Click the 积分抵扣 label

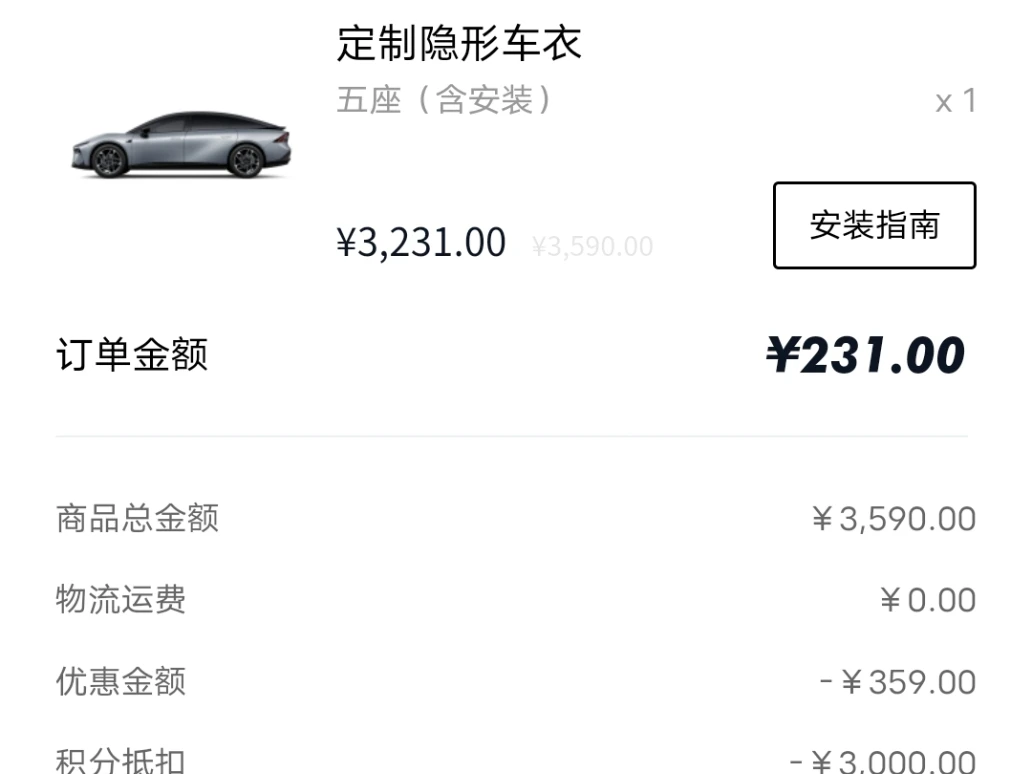(121, 761)
